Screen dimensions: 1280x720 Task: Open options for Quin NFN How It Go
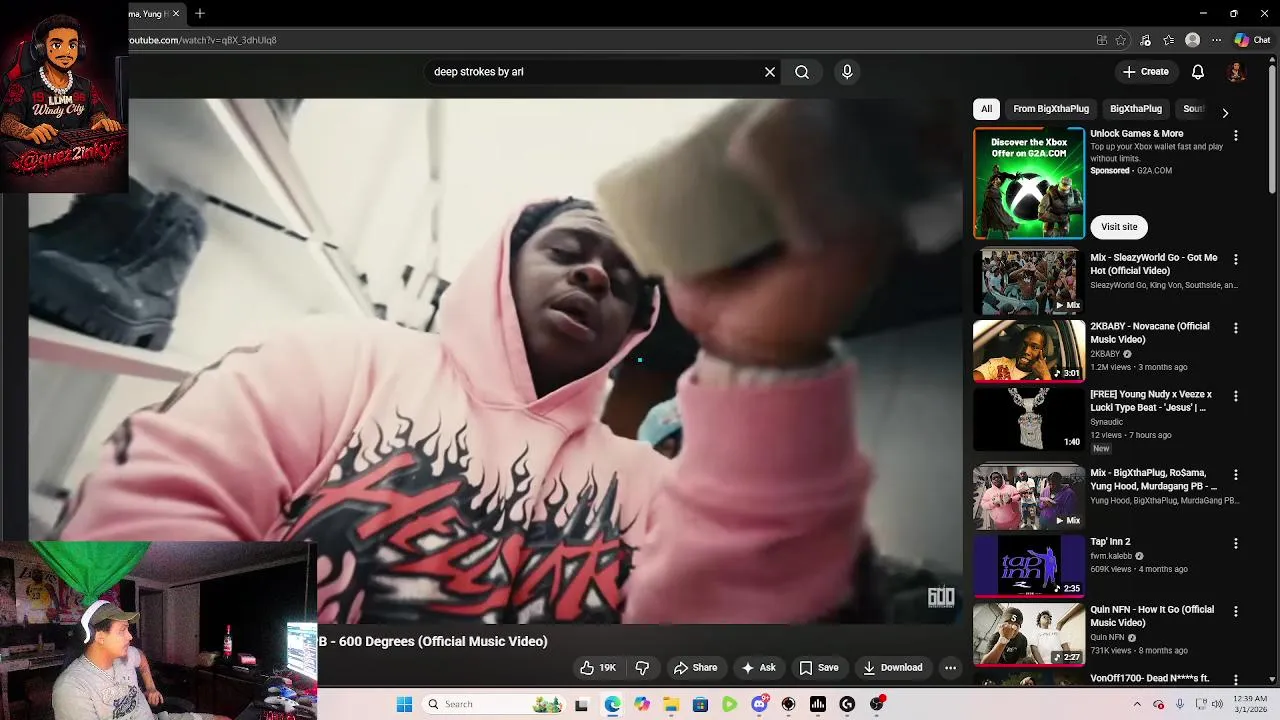click(x=1236, y=611)
